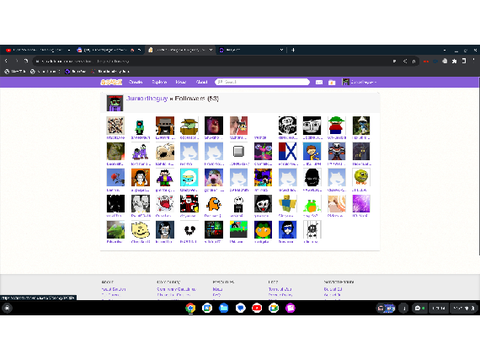The height and width of the screenshot is (360, 480).
Task: Switch to the second browser tab
Action: pos(109,50)
